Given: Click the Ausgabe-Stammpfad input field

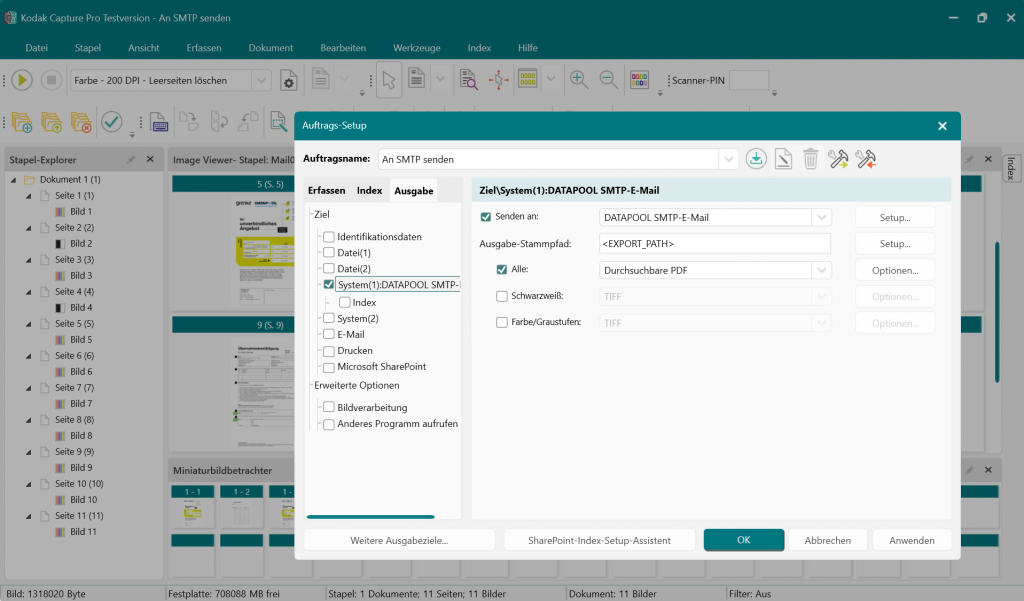Looking at the screenshot, I should tap(714, 244).
